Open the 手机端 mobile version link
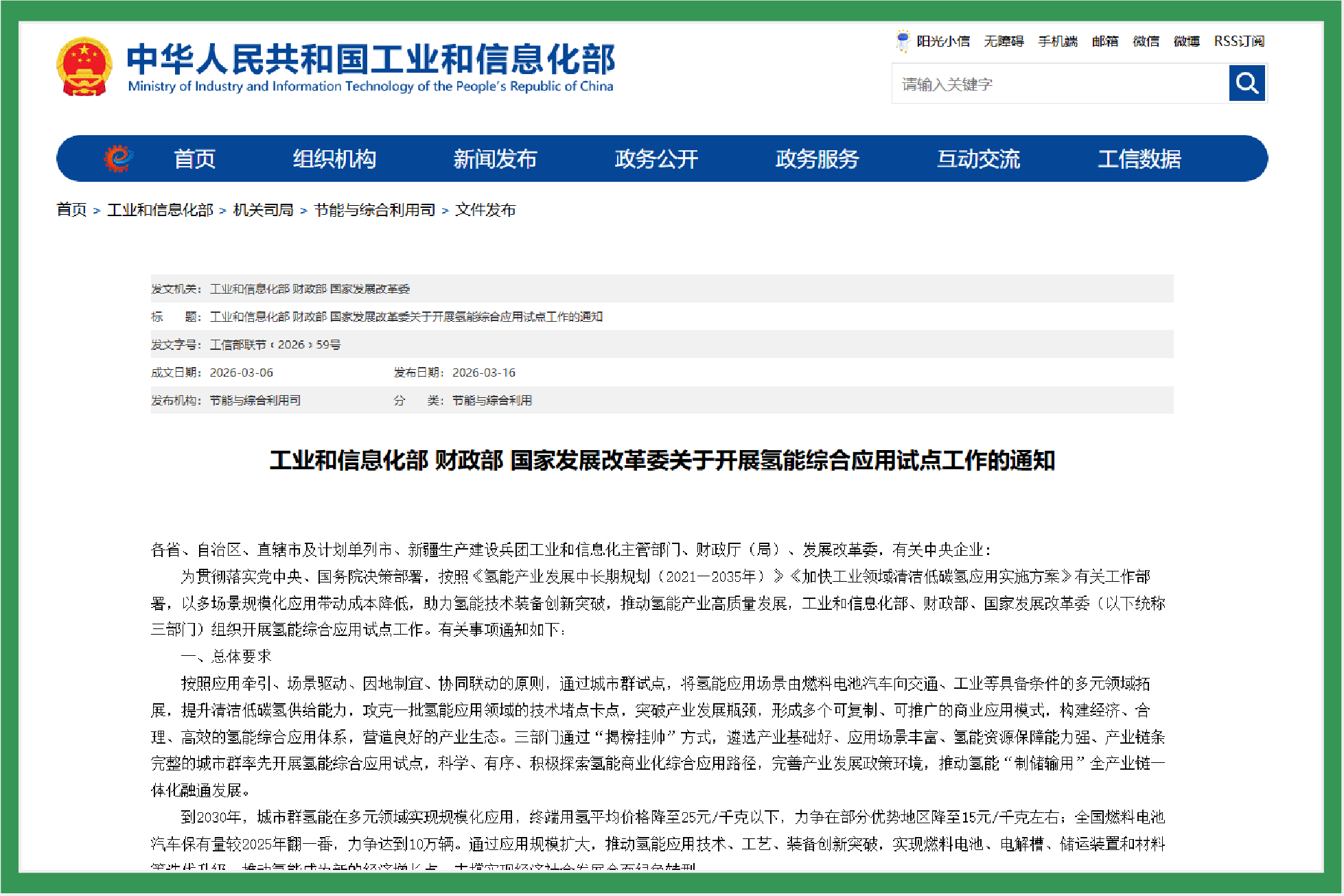This screenshot has height=896, width=1344. pos(1058,41)
